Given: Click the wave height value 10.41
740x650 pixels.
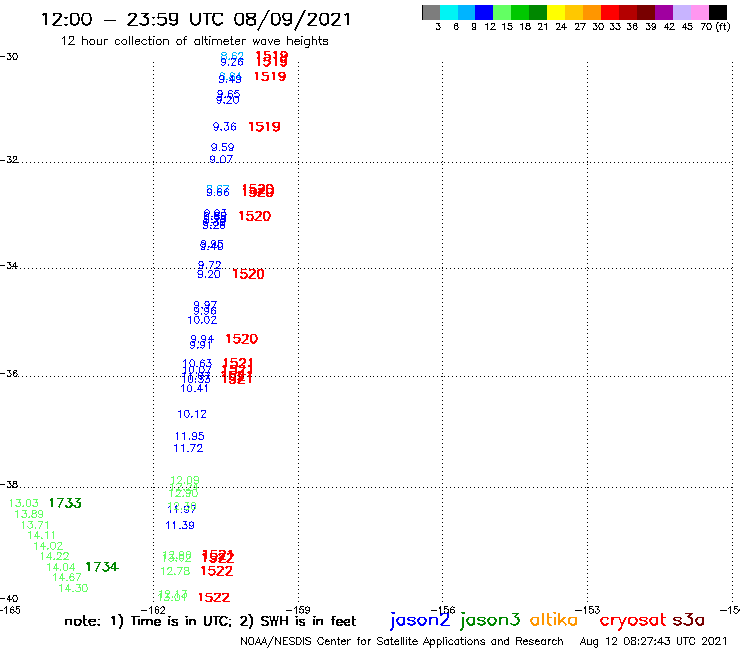Looking at the screenshot, I should tap(194, 388).
